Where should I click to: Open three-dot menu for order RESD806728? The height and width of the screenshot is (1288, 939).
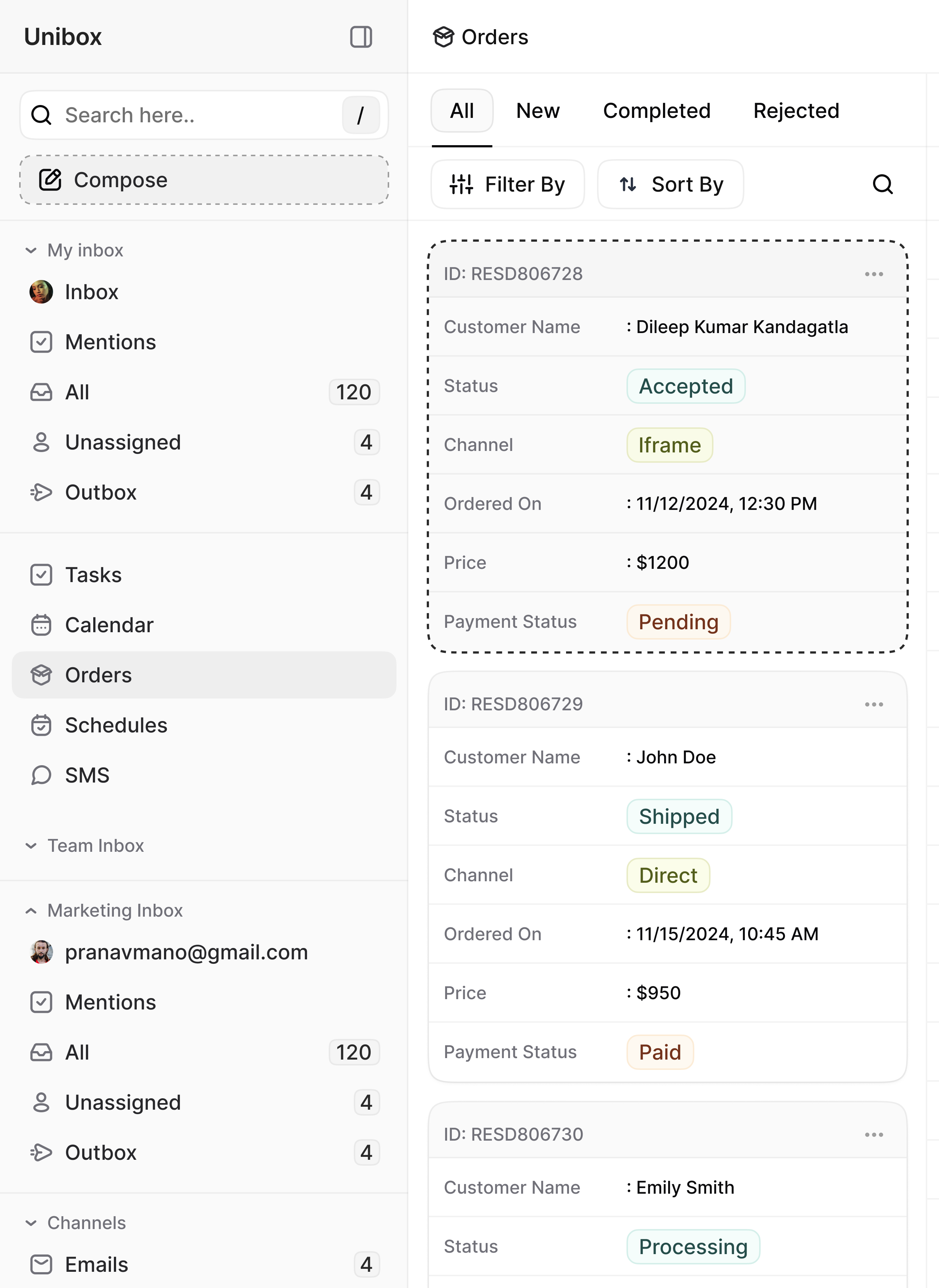click(874, 274)
